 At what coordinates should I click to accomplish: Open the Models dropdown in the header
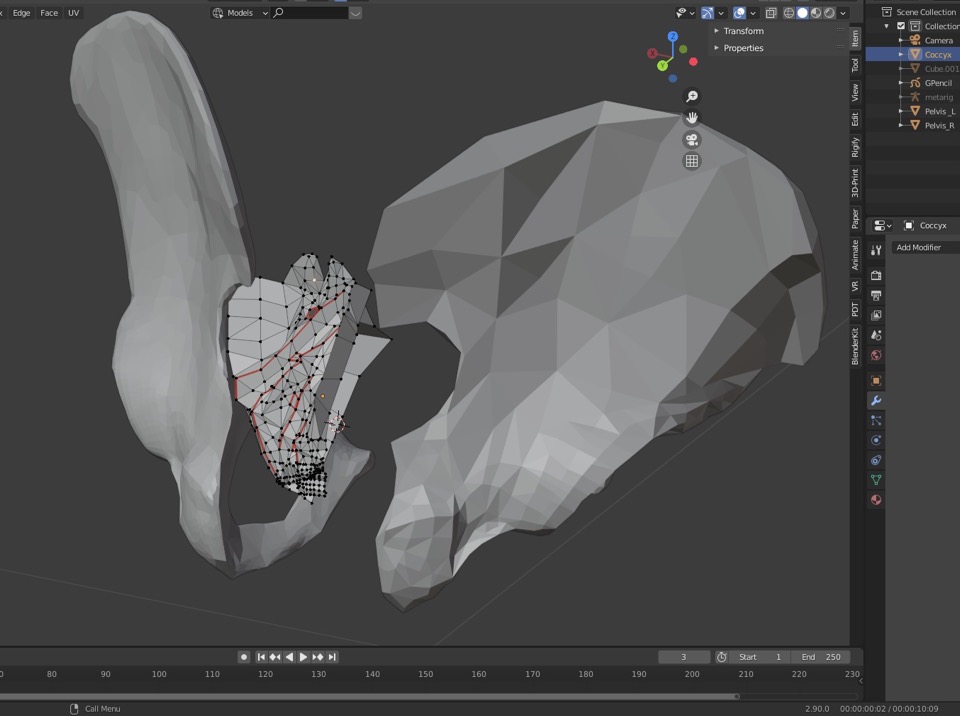pos(241,13)
